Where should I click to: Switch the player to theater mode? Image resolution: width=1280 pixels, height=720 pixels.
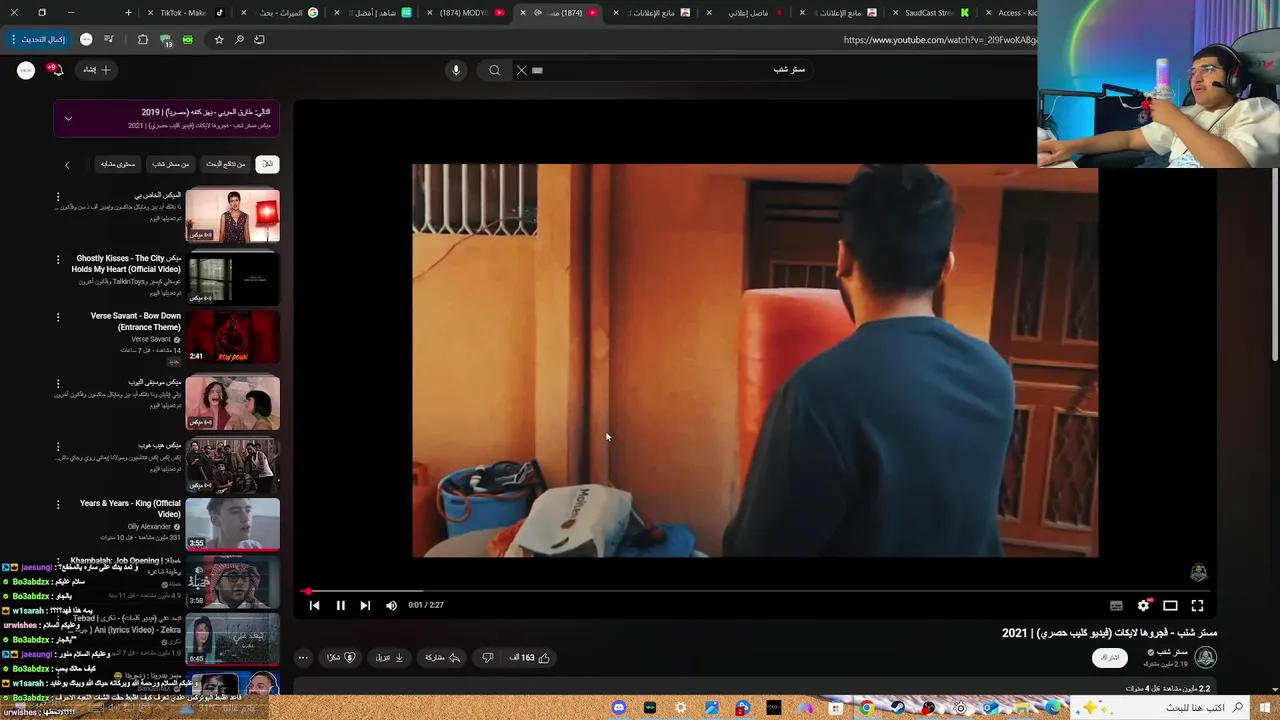[x=1170, y=605]
